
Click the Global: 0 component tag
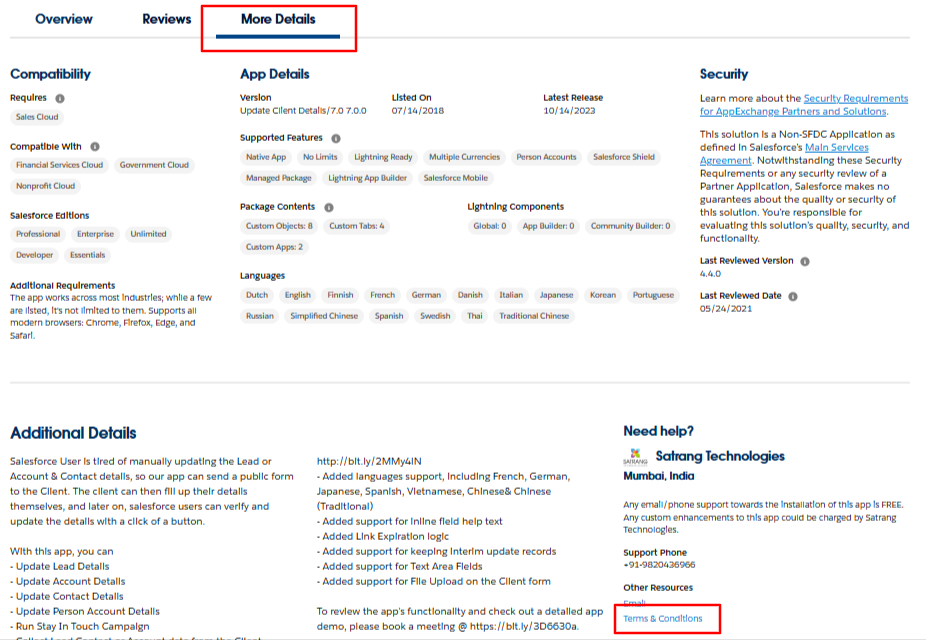(x=490, y=226)
